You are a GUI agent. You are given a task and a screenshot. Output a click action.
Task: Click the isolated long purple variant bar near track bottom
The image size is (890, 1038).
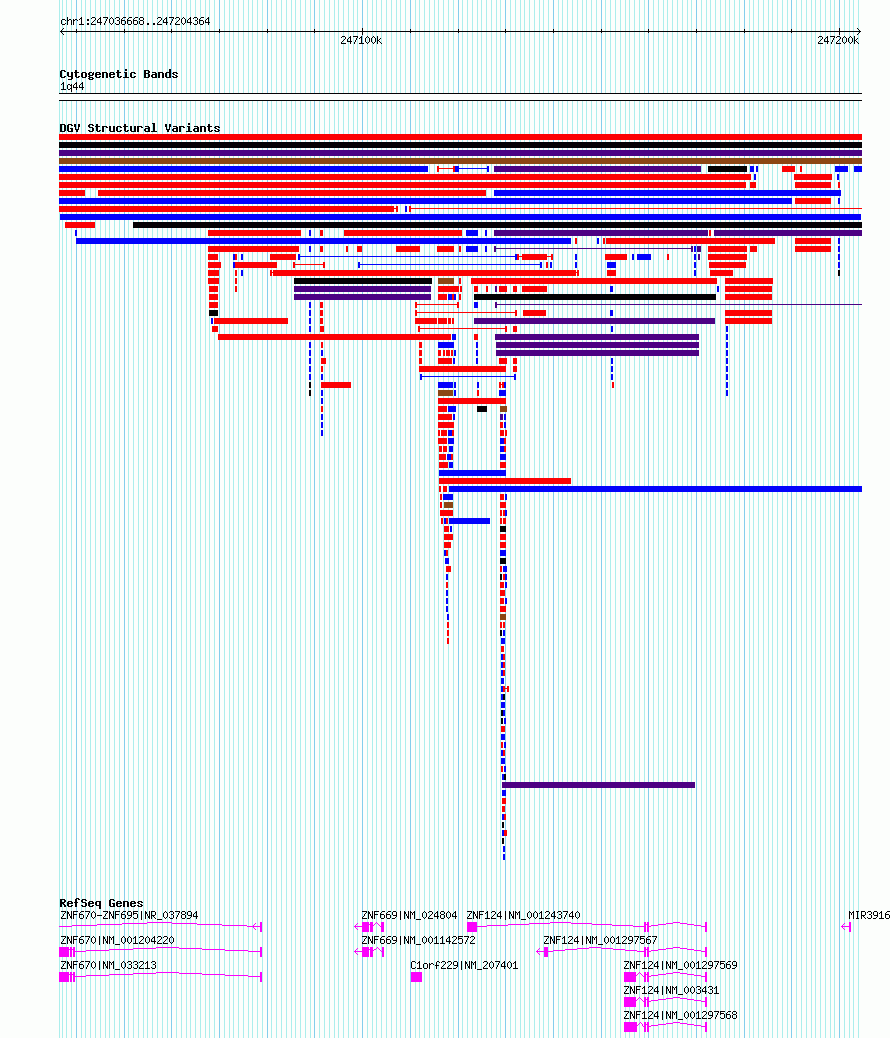pyautogui.click(x=599, y=785)
